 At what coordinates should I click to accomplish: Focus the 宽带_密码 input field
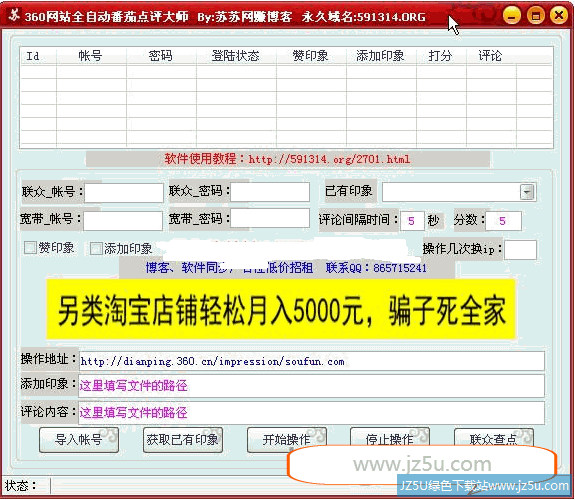270,218
